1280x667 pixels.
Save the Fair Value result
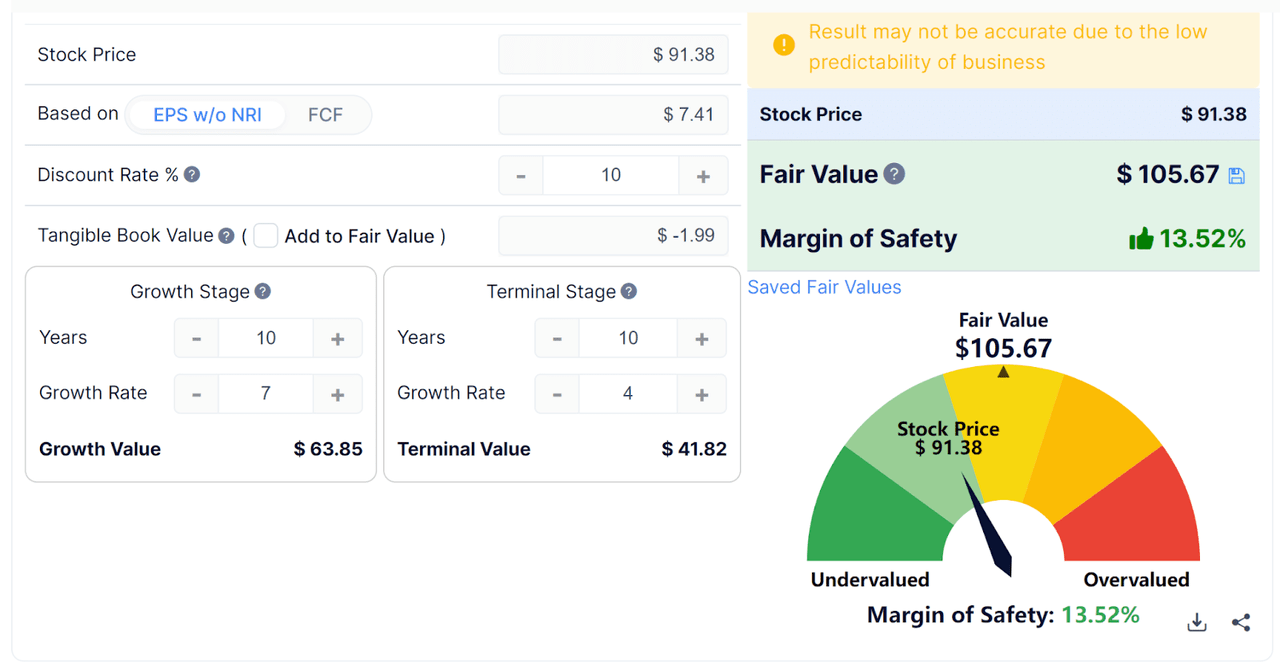(x=1238, y=174)
